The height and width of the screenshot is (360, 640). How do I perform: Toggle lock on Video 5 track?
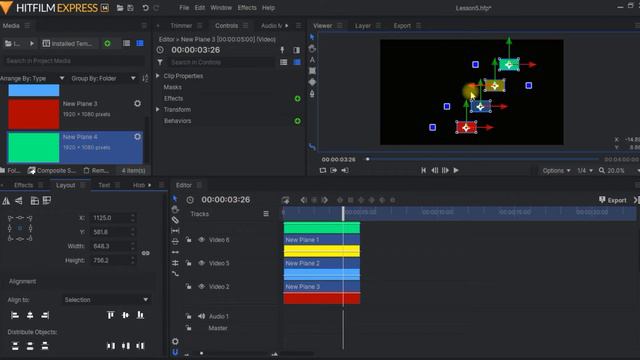[189, 263]
